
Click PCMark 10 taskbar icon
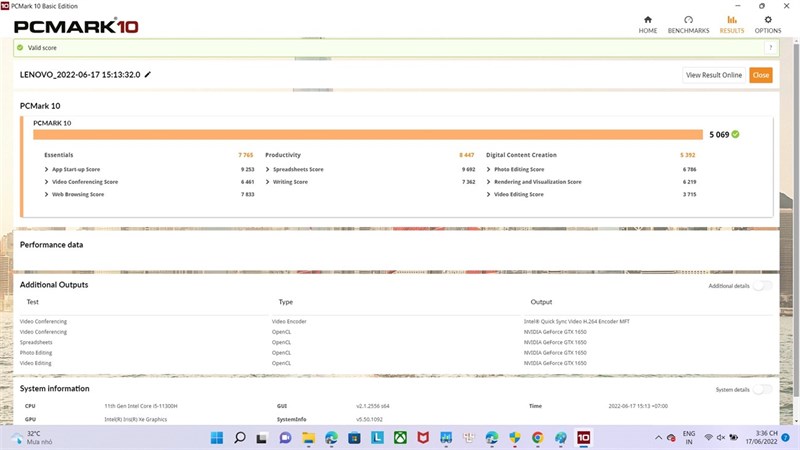point(583,438)
